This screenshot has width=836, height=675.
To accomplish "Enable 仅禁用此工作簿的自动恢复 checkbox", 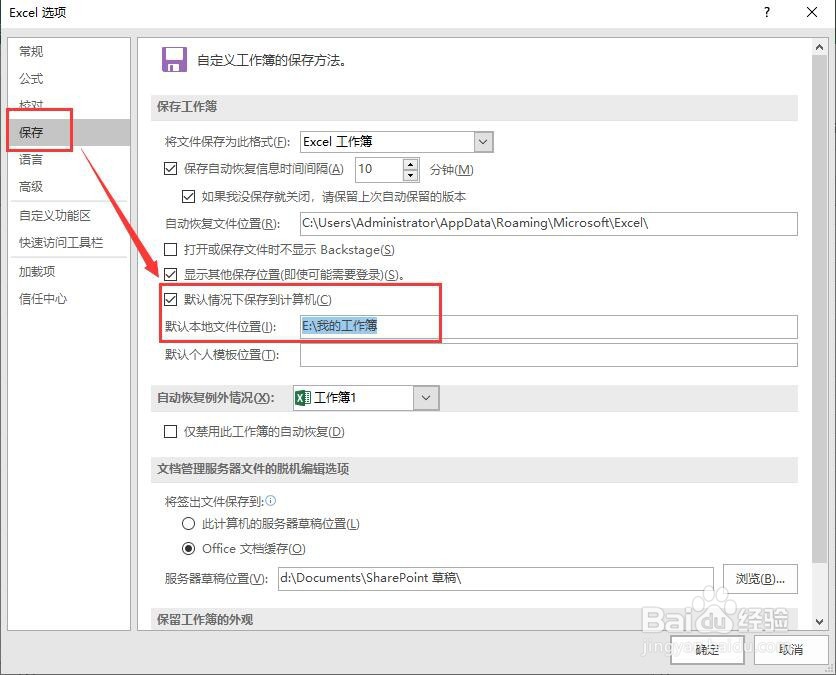I will coord(170,431).
